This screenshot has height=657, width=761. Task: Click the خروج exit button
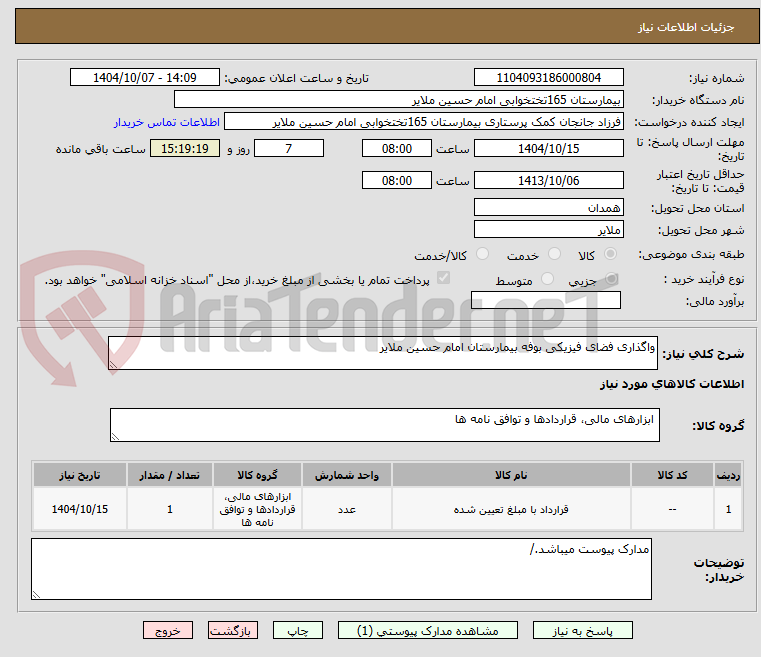167,630
